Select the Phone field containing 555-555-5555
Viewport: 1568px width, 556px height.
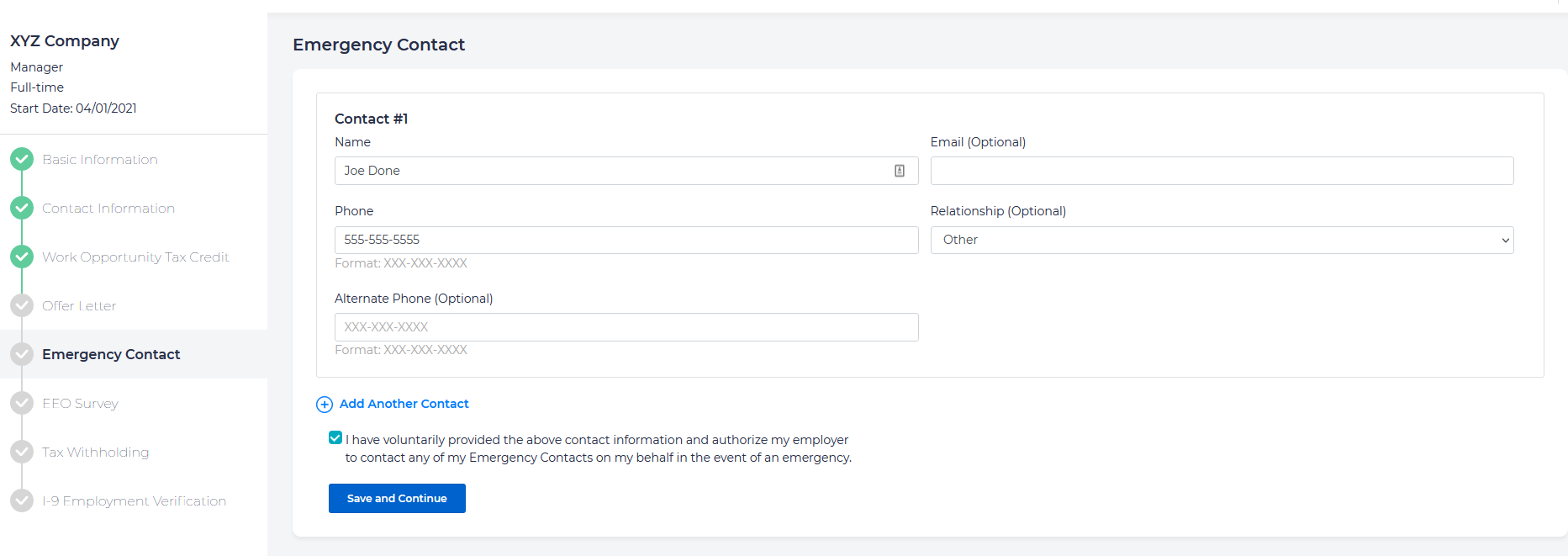coord(626,240)
